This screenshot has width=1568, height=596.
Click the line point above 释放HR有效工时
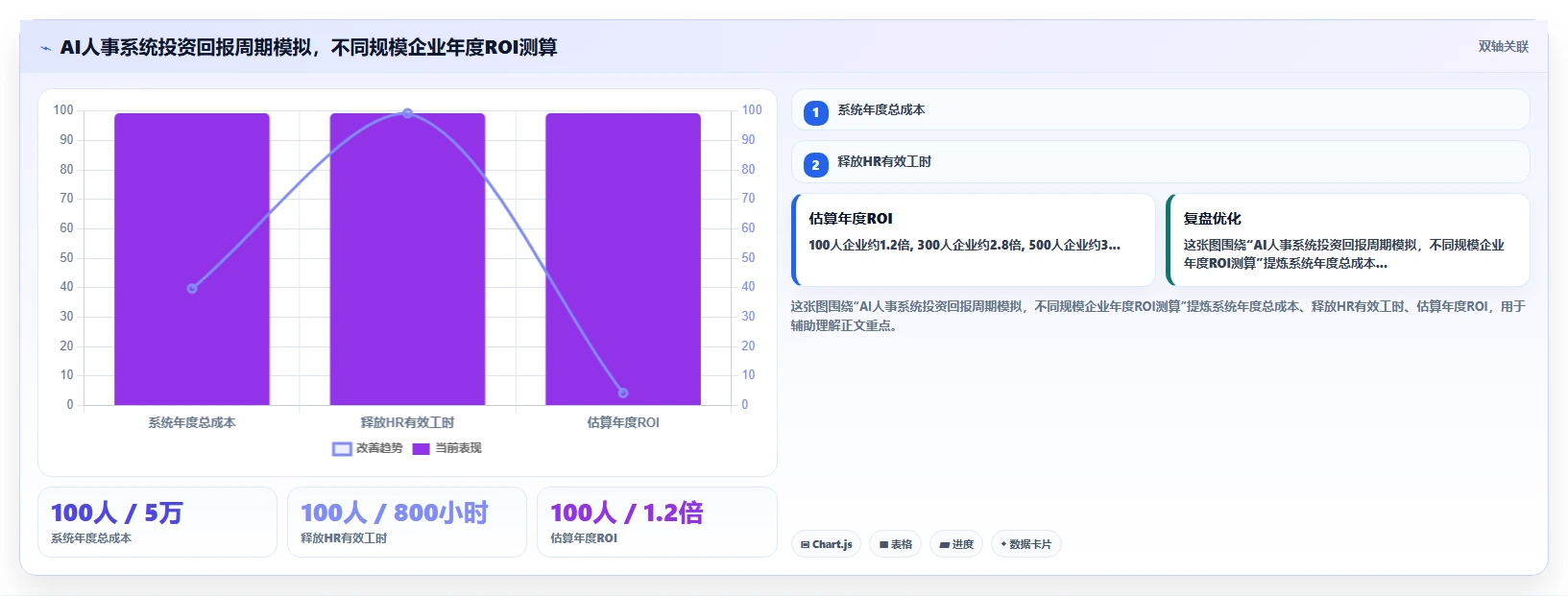407,113
